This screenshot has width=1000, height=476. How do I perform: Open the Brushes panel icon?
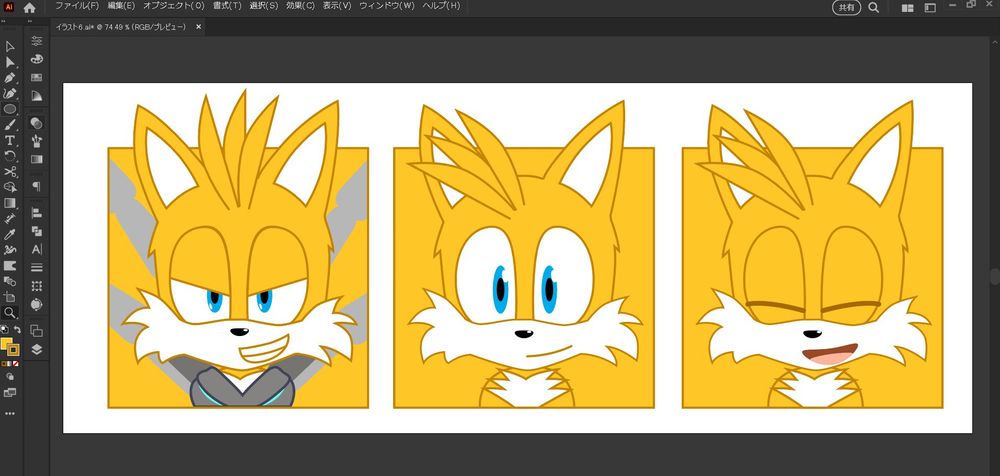[x=36, y=140]
